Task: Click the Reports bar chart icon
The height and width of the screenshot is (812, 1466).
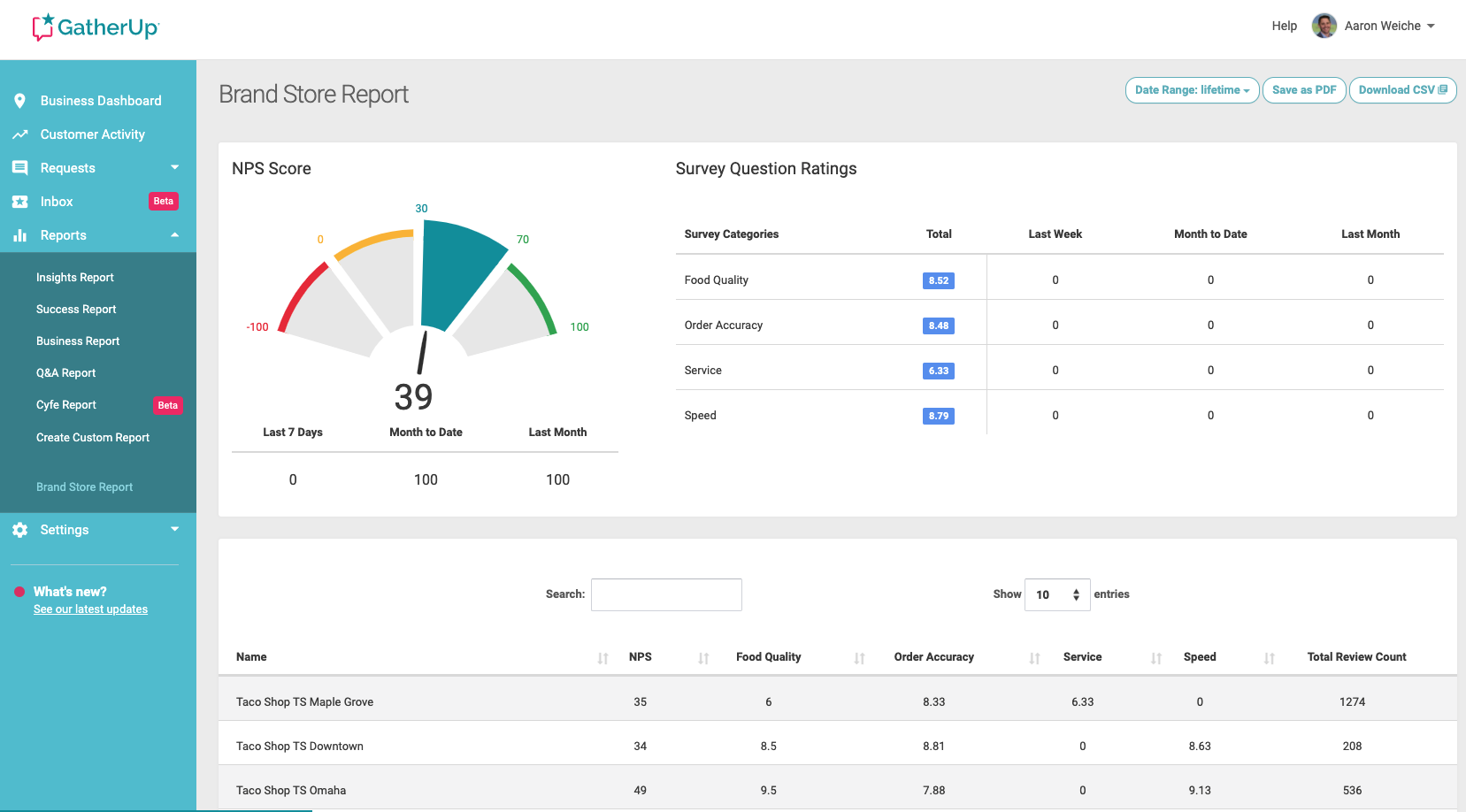Action: coord(19,235)
